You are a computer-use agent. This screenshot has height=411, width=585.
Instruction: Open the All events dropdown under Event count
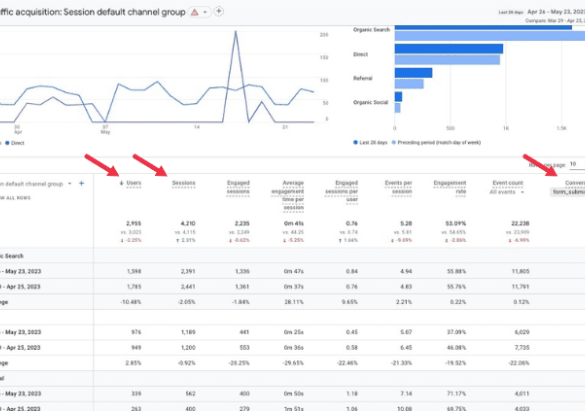(x=507, y=192)
